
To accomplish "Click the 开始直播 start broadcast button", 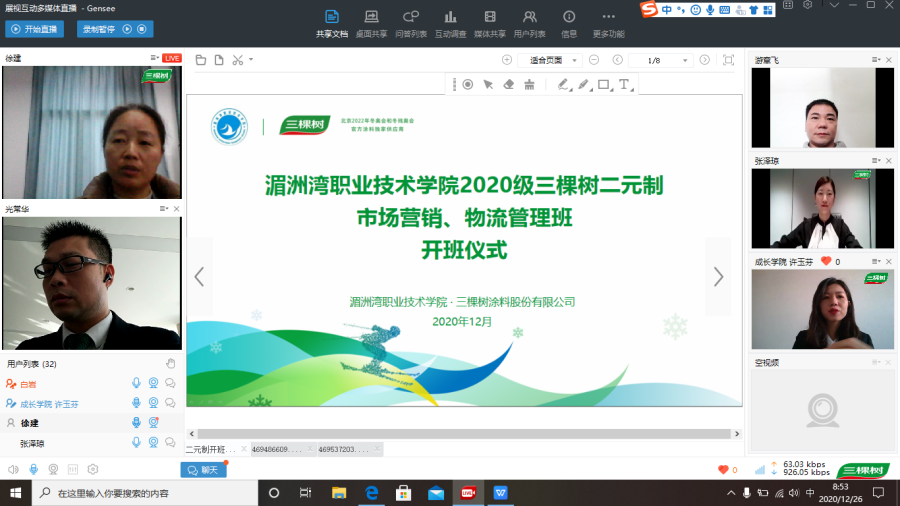I will (34, 30).
